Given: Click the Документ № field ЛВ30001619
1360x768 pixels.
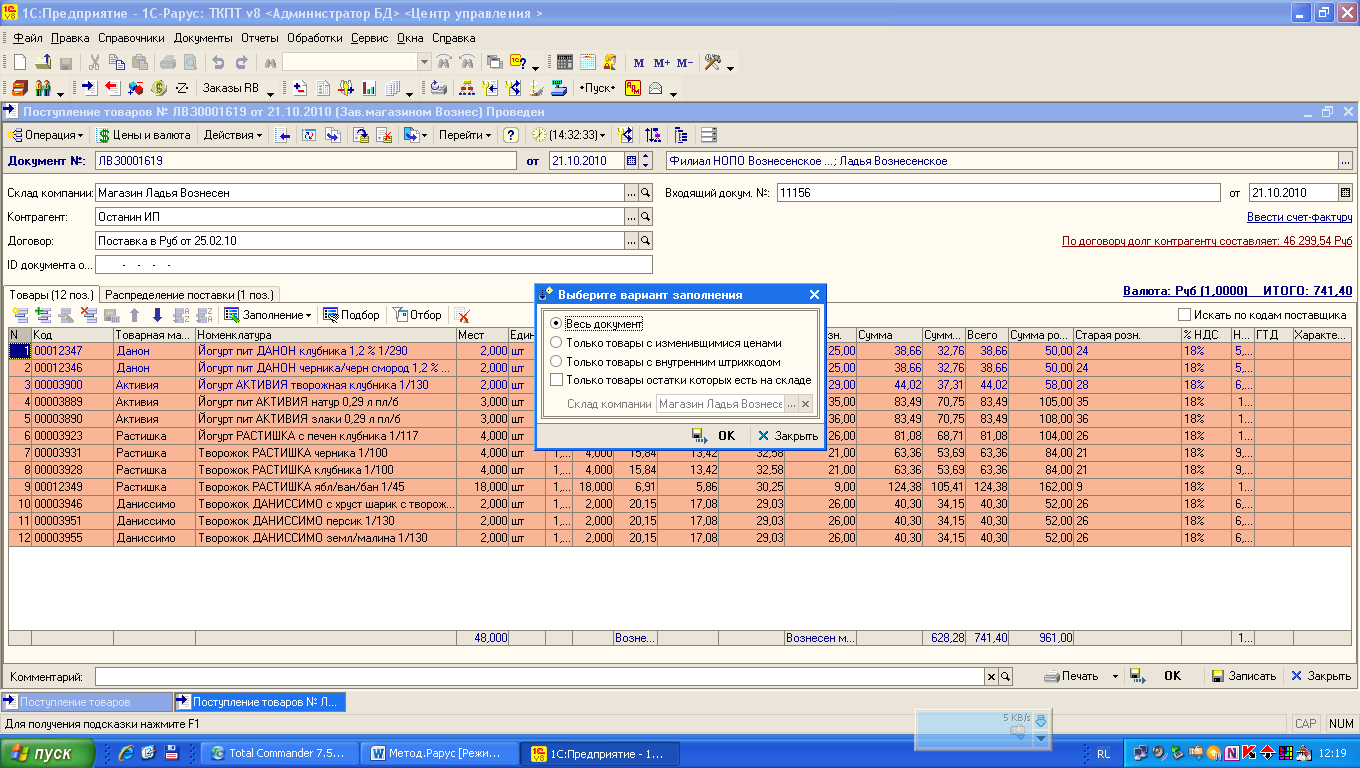Looking at the screenshot, I should [x=308, y=160].
